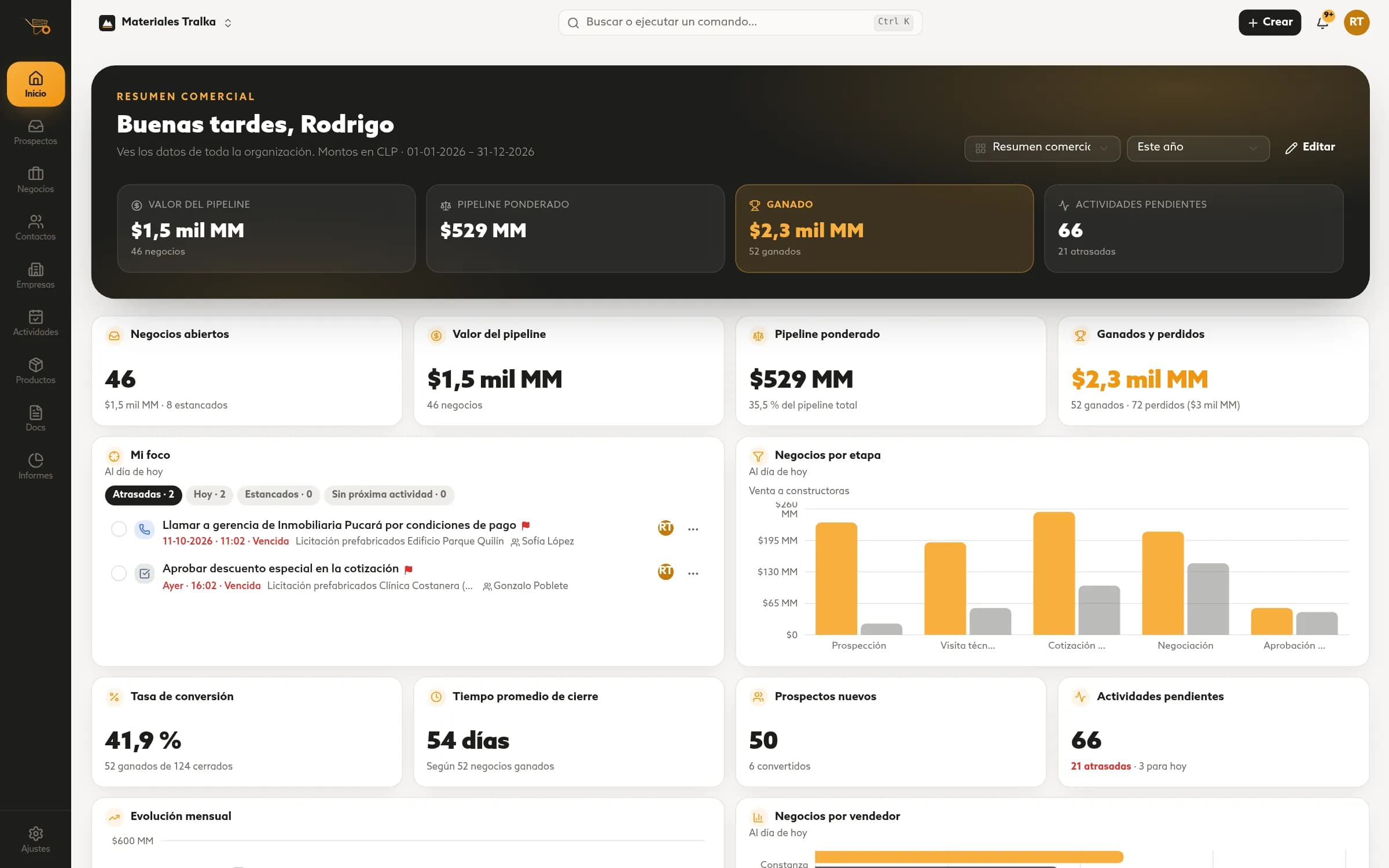Mark Aprobar descuento especial task as complete
Viewport: 1389px width, 868px height.
[119, 573]
